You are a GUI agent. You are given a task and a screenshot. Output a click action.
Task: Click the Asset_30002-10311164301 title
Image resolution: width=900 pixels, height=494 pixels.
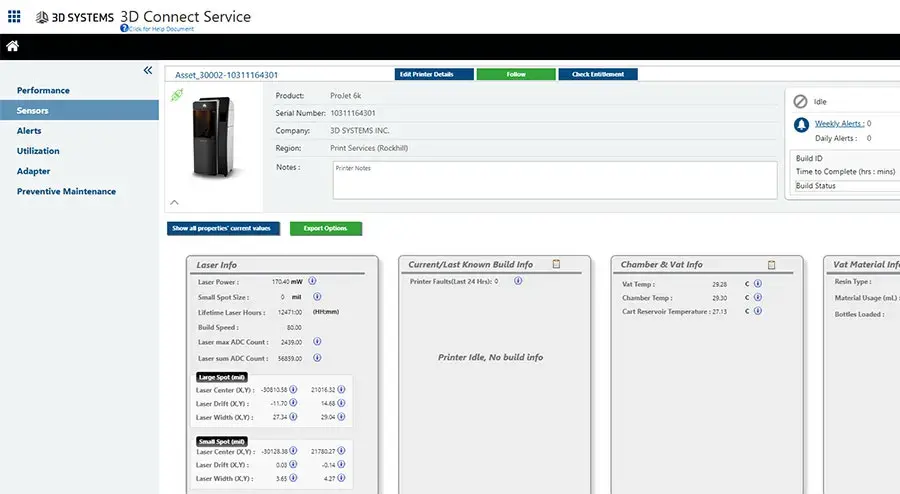click(x=226, y=75)
